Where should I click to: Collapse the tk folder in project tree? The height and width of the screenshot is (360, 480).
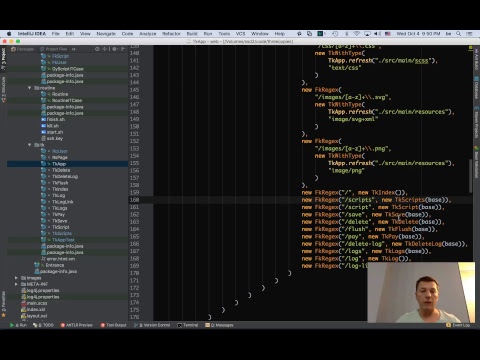(29, 145)
